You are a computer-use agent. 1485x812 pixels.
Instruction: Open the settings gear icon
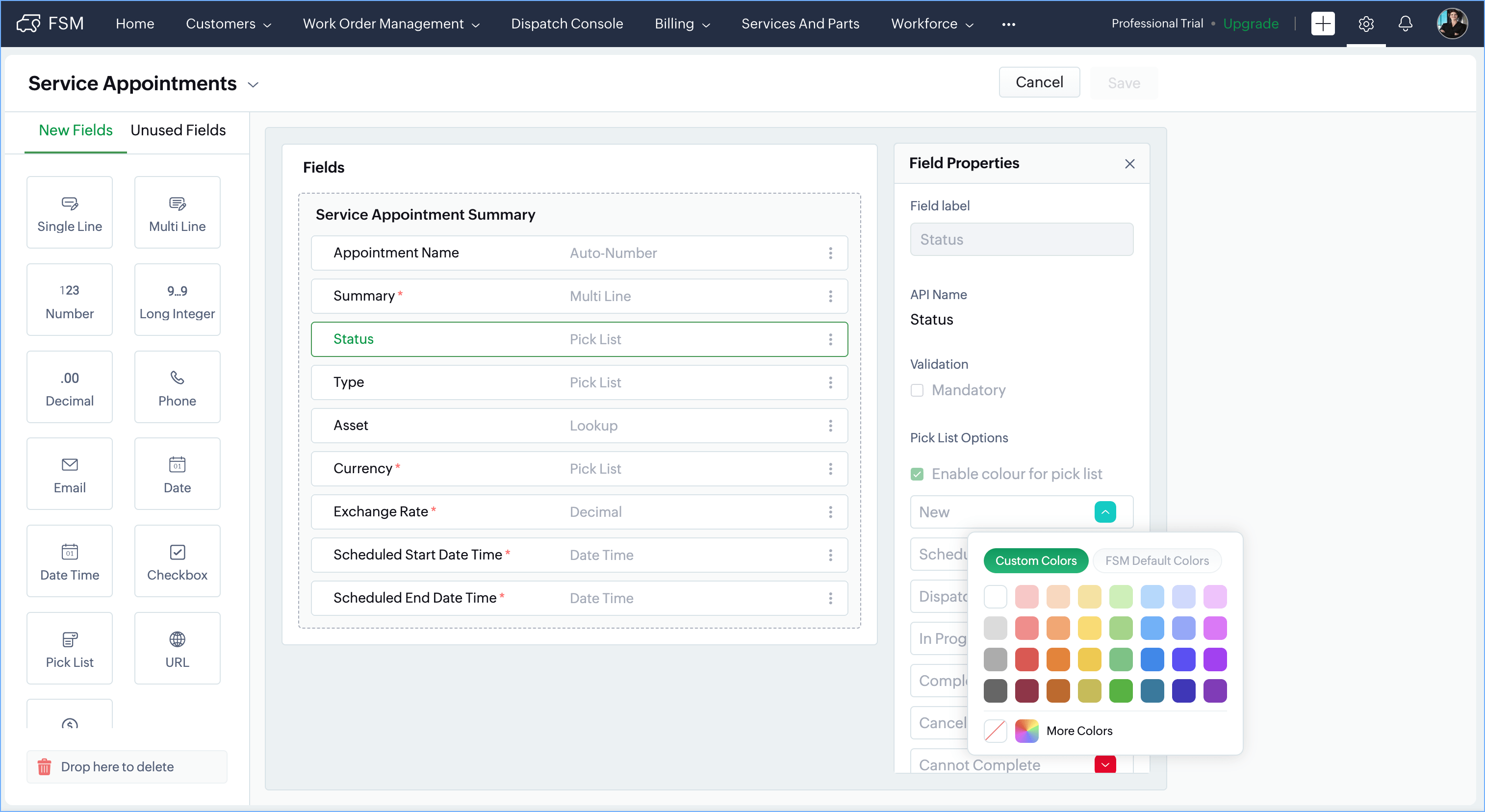pyautogui.click(x=1366, y=24)
